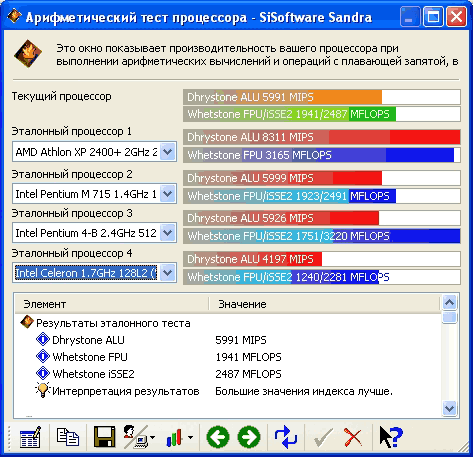The width and height of the screenshot is (473, 457).
Task: Click the results list scrollbar thumb
Action: point(449,317)
